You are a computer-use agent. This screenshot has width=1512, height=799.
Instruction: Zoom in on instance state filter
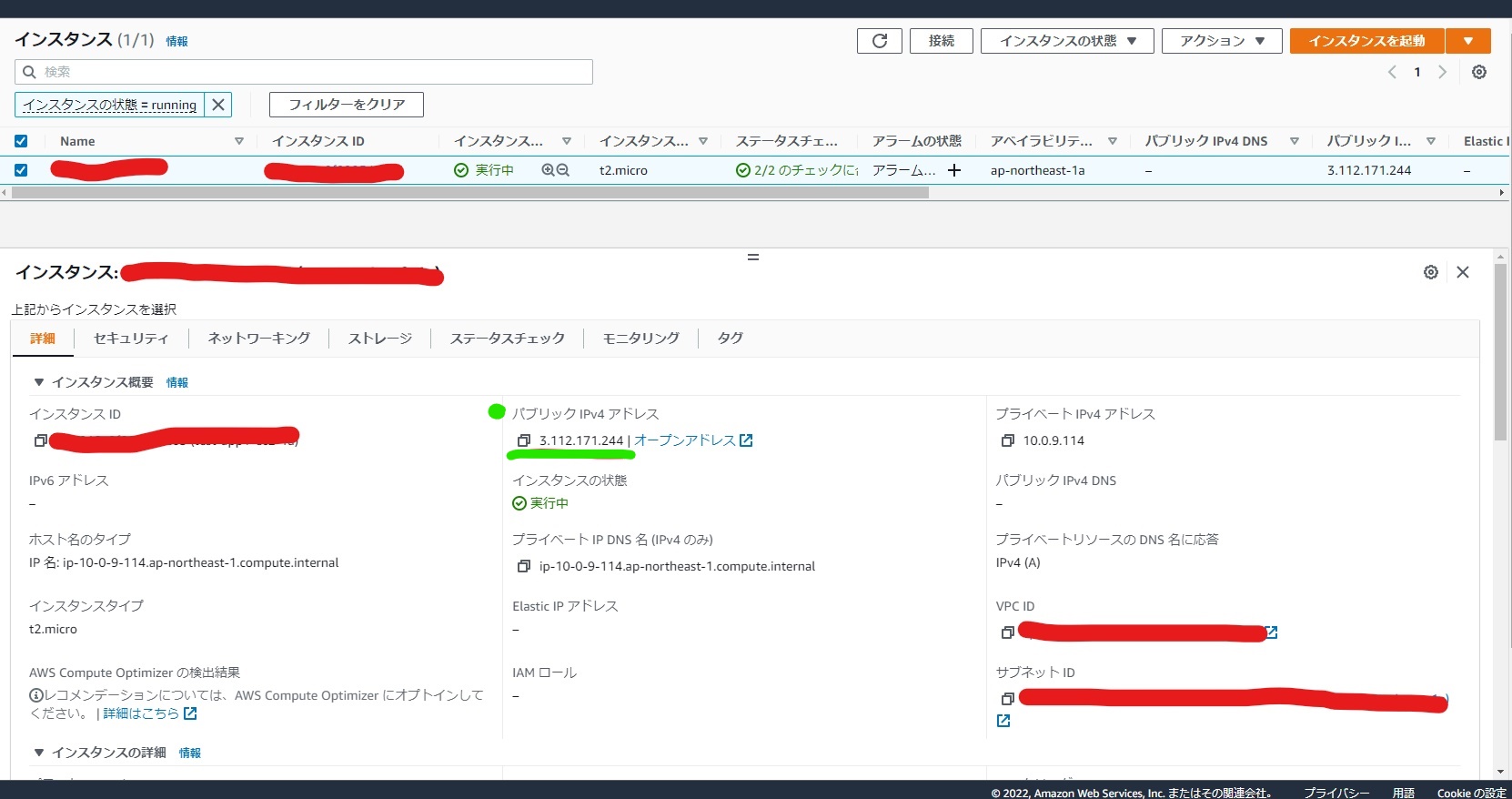[548, 170]
